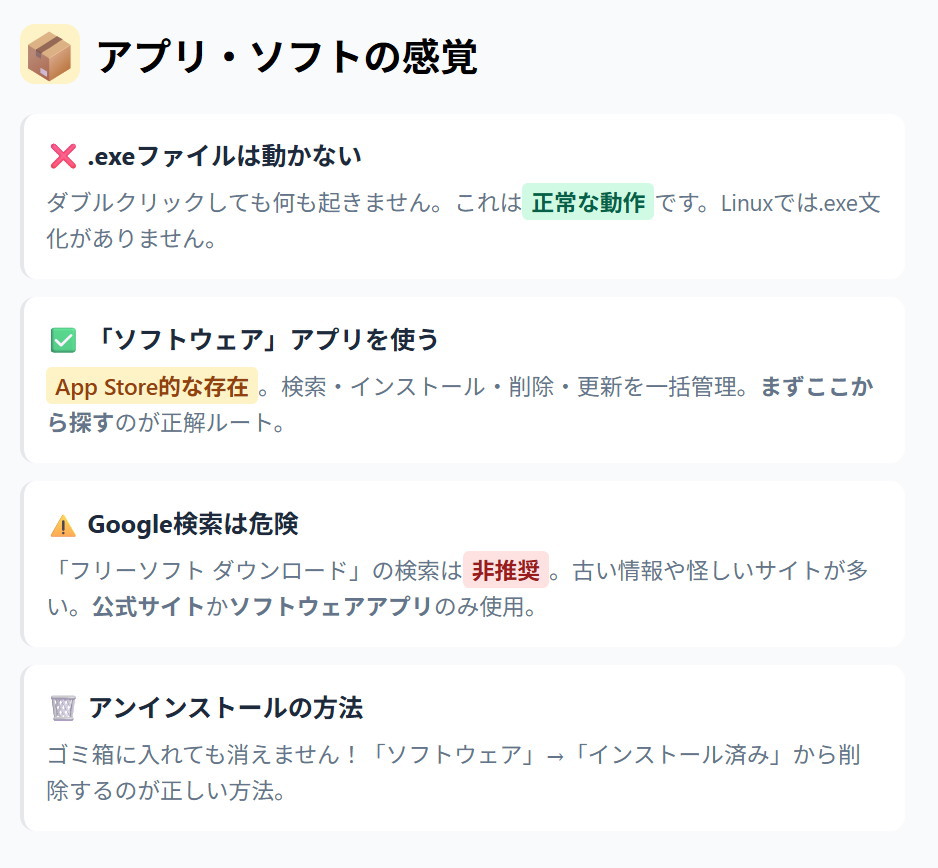Click the Google検索は危険 heading
Screen dimensions: 938x868
pyautogui.click(x=193, y=524)
